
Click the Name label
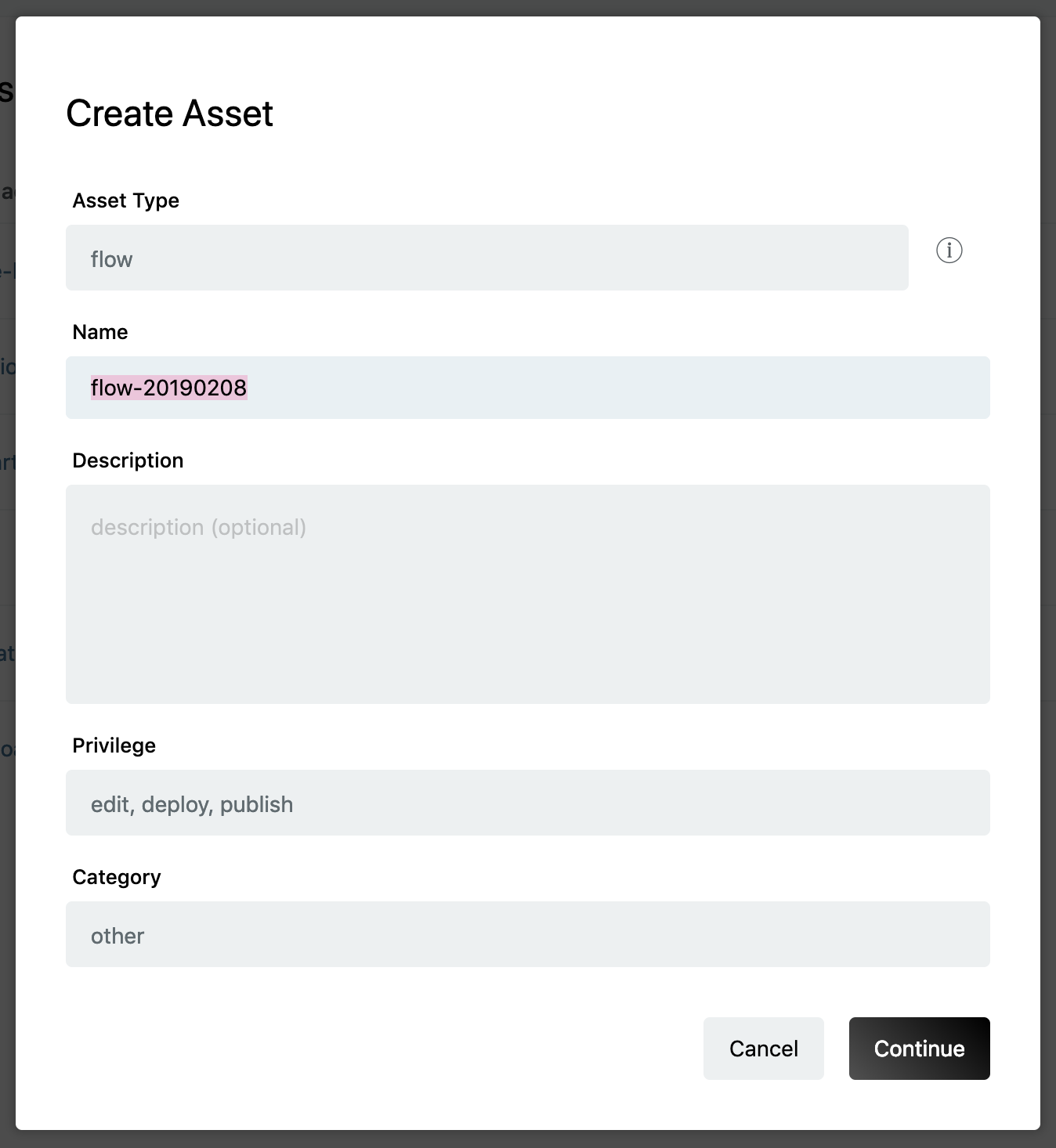(99, 332)
